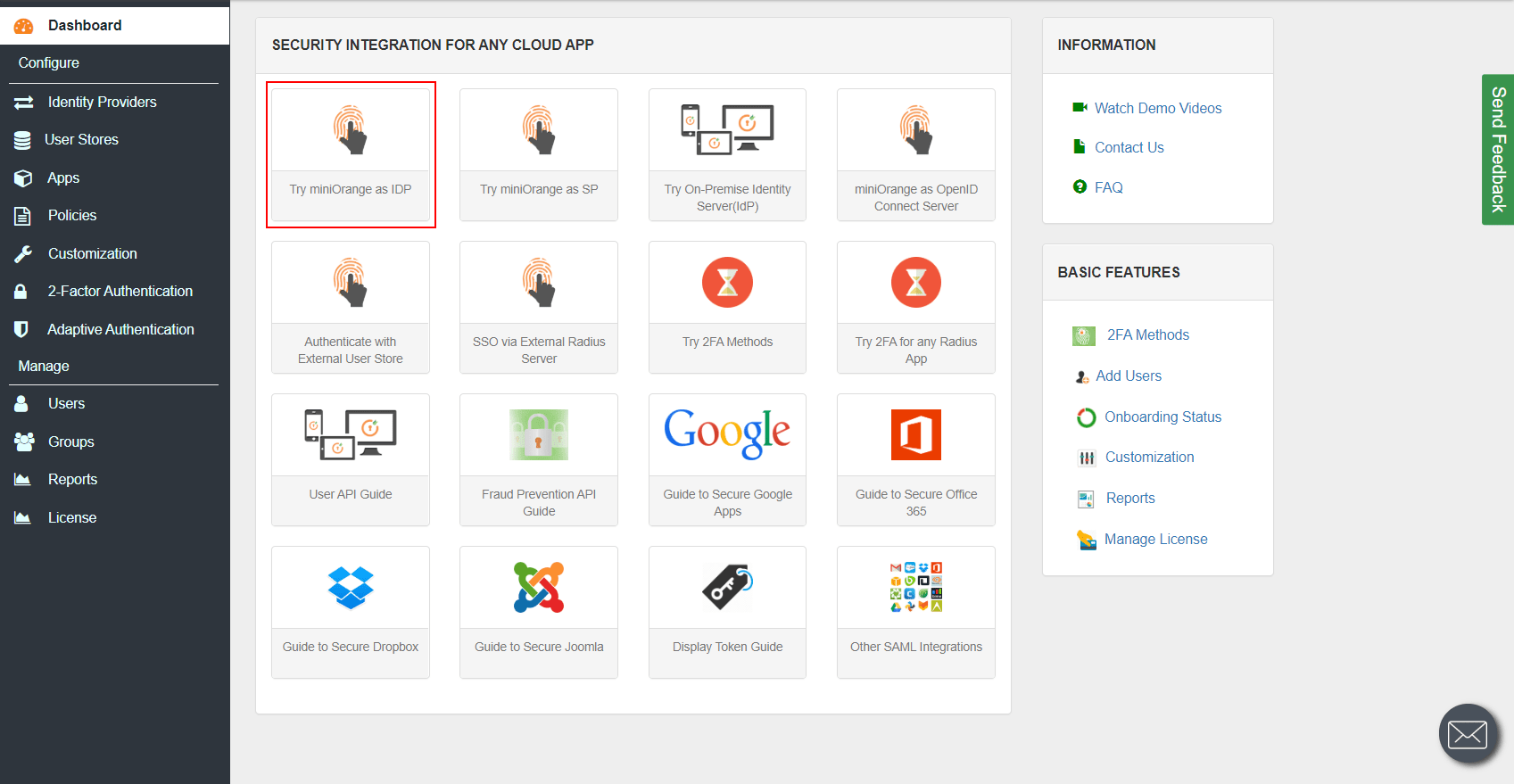This screenshot has width=1514, height=784.
Task: Click the fingerprint icon for External Radius Server
Action: (x=539, y=282)
